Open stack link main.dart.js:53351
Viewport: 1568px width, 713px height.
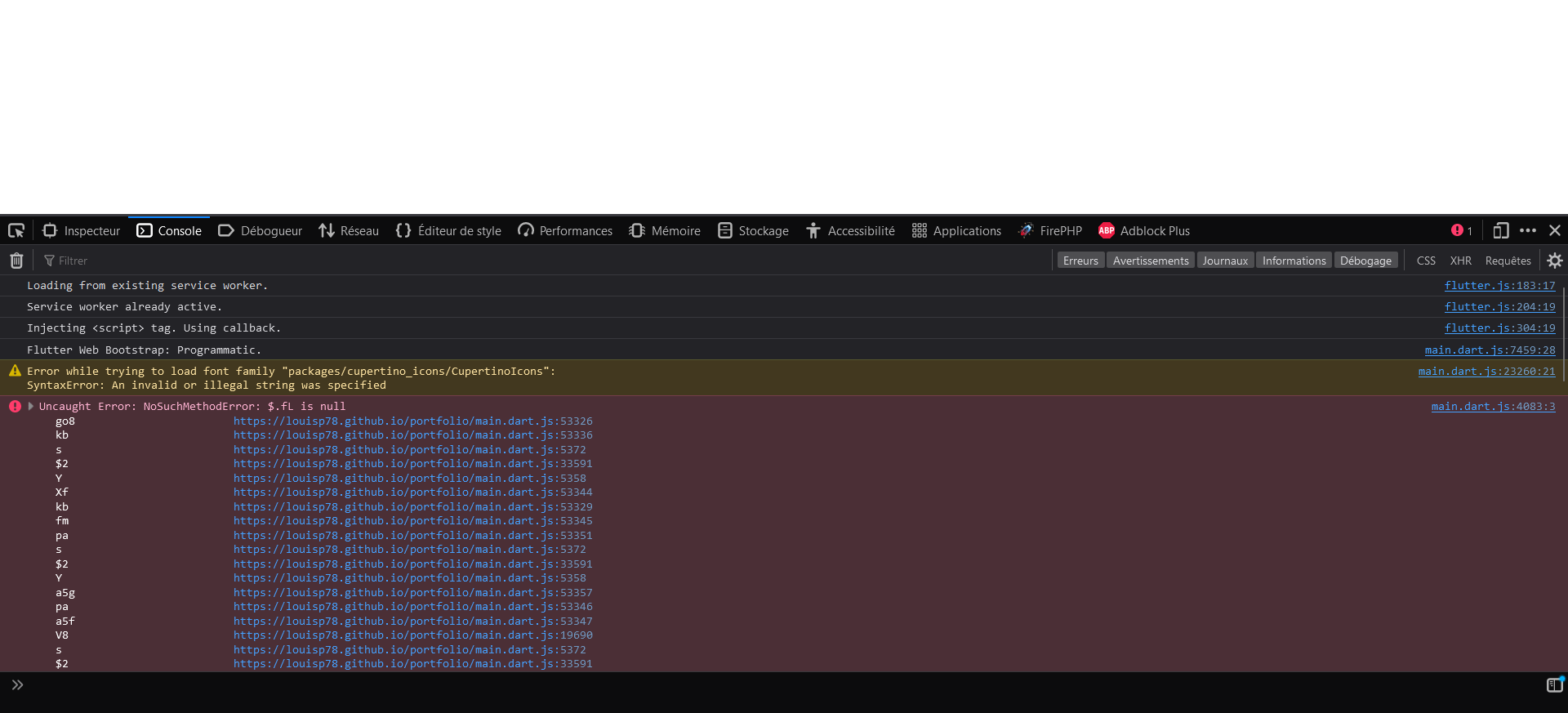[x=413, y=536]
